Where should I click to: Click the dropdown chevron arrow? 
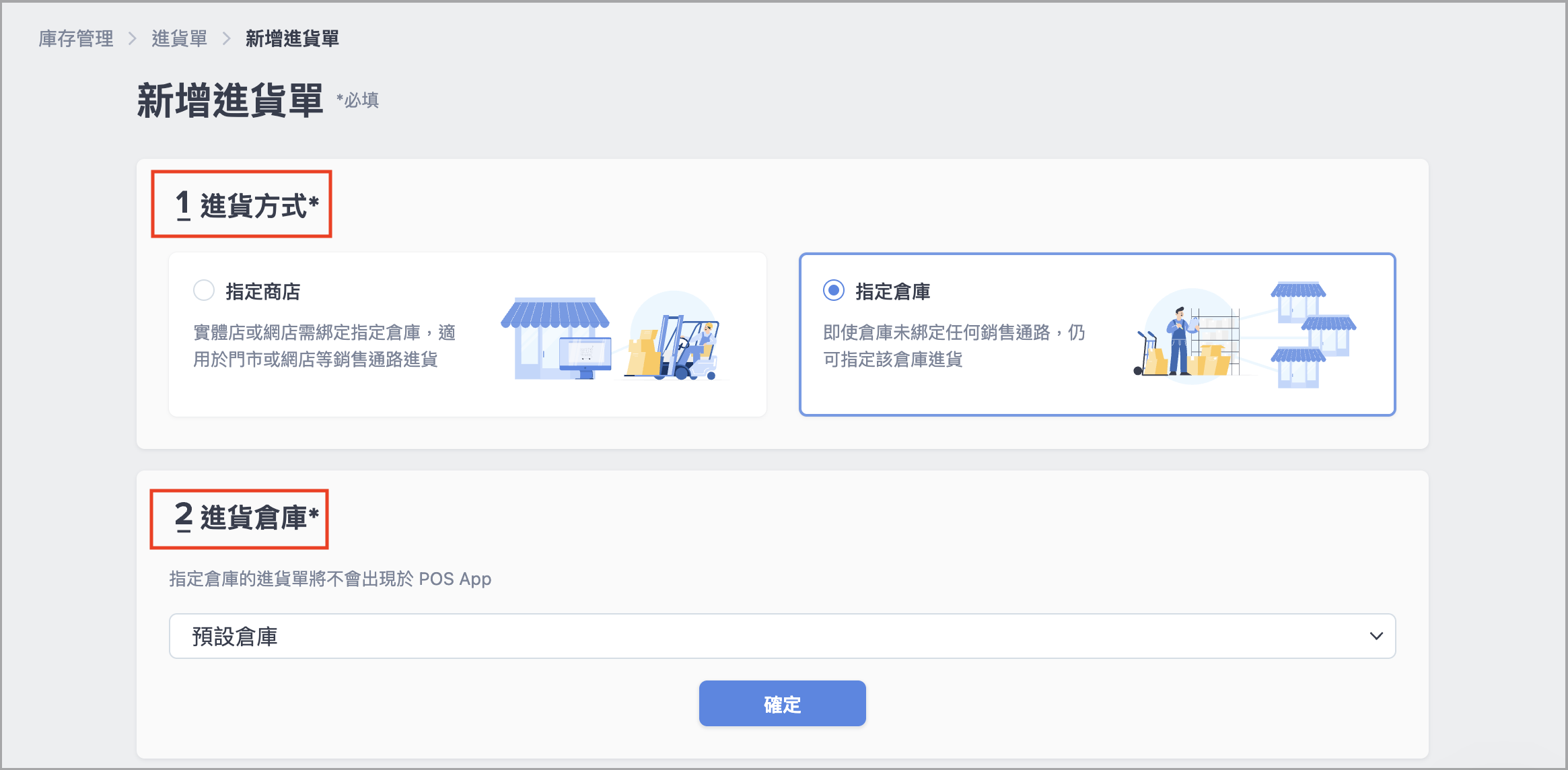(1376, 636)
